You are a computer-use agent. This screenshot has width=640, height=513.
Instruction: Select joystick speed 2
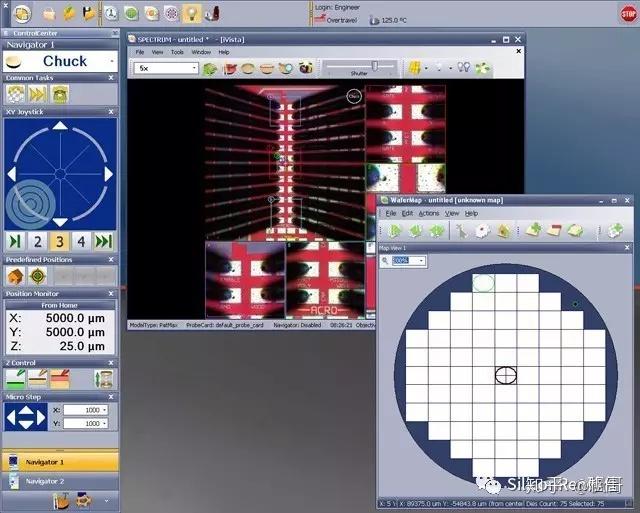(x=38, y=242)
